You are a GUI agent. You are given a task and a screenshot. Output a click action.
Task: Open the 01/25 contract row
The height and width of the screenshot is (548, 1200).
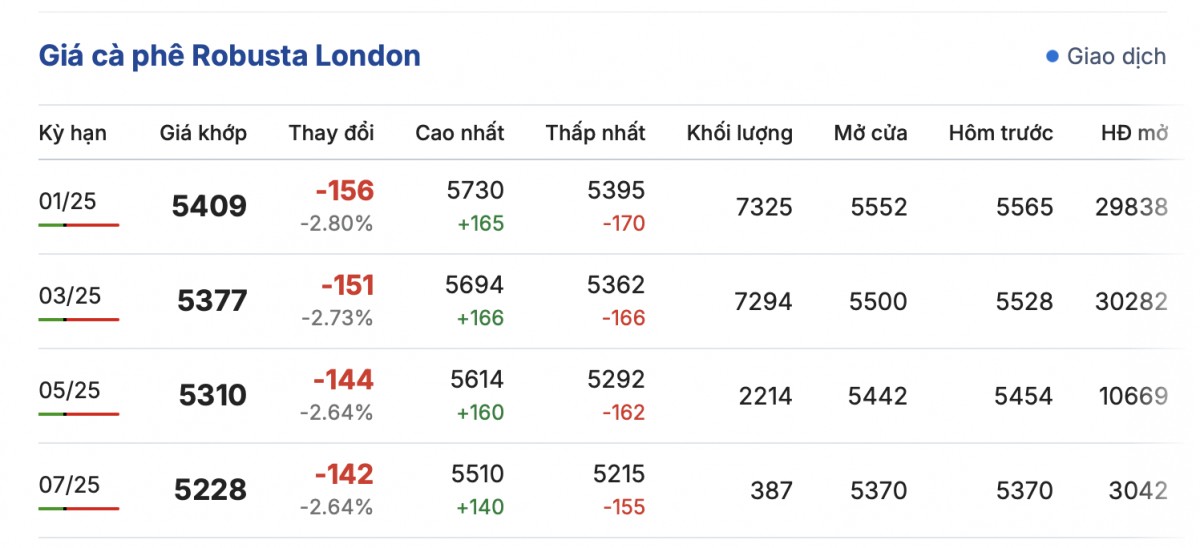68,202
